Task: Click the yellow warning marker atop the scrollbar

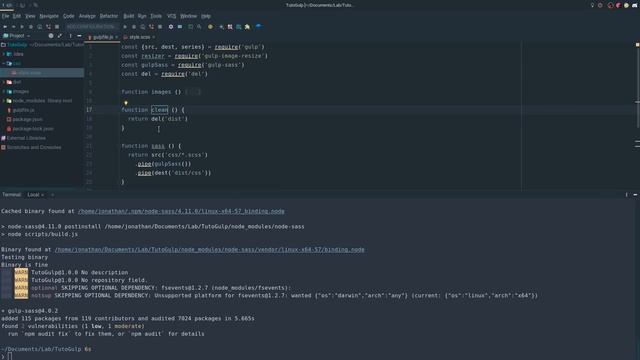Action: click(x=638, y=44)
